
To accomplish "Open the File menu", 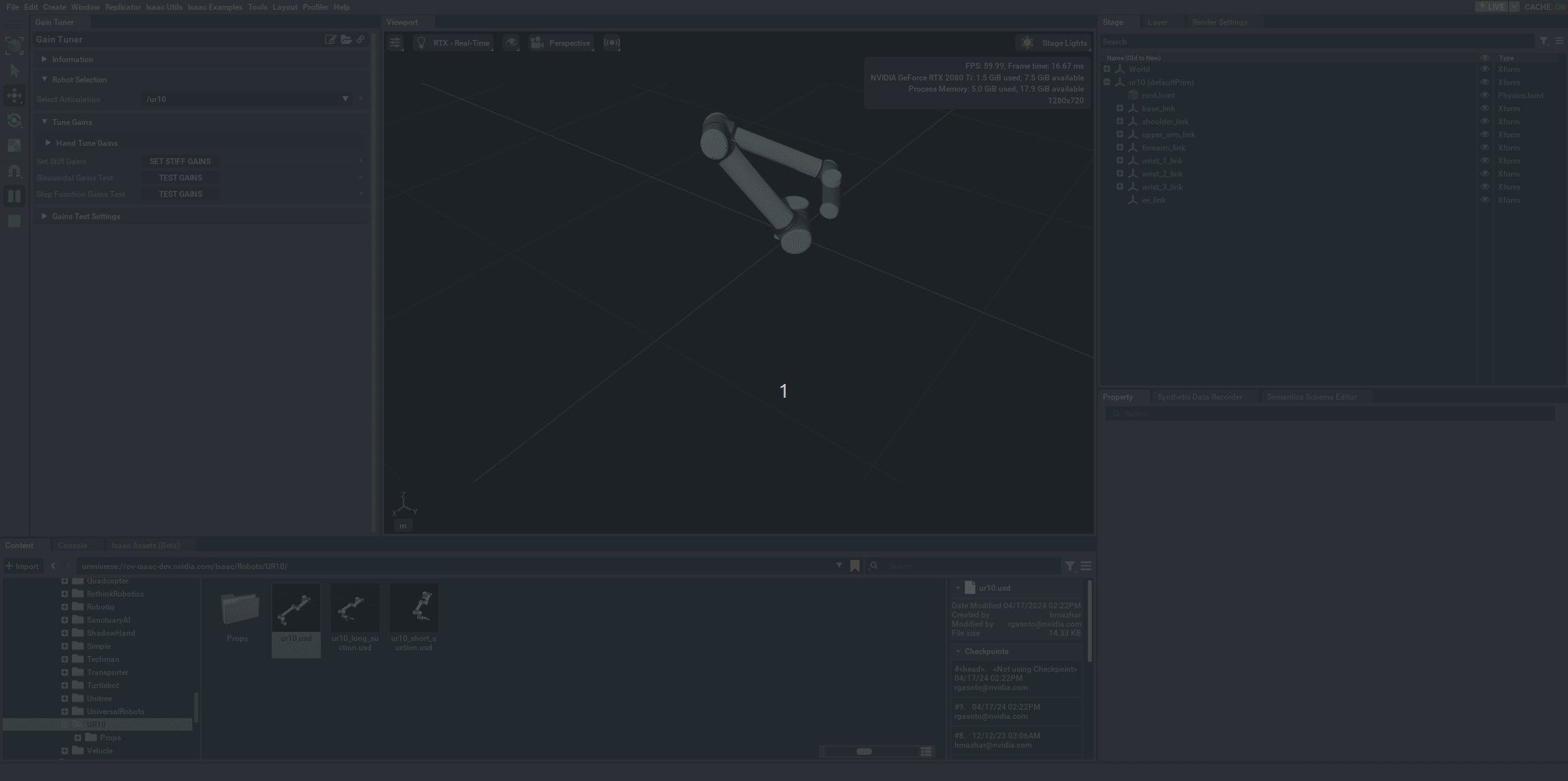I will [x=12, y=7].
